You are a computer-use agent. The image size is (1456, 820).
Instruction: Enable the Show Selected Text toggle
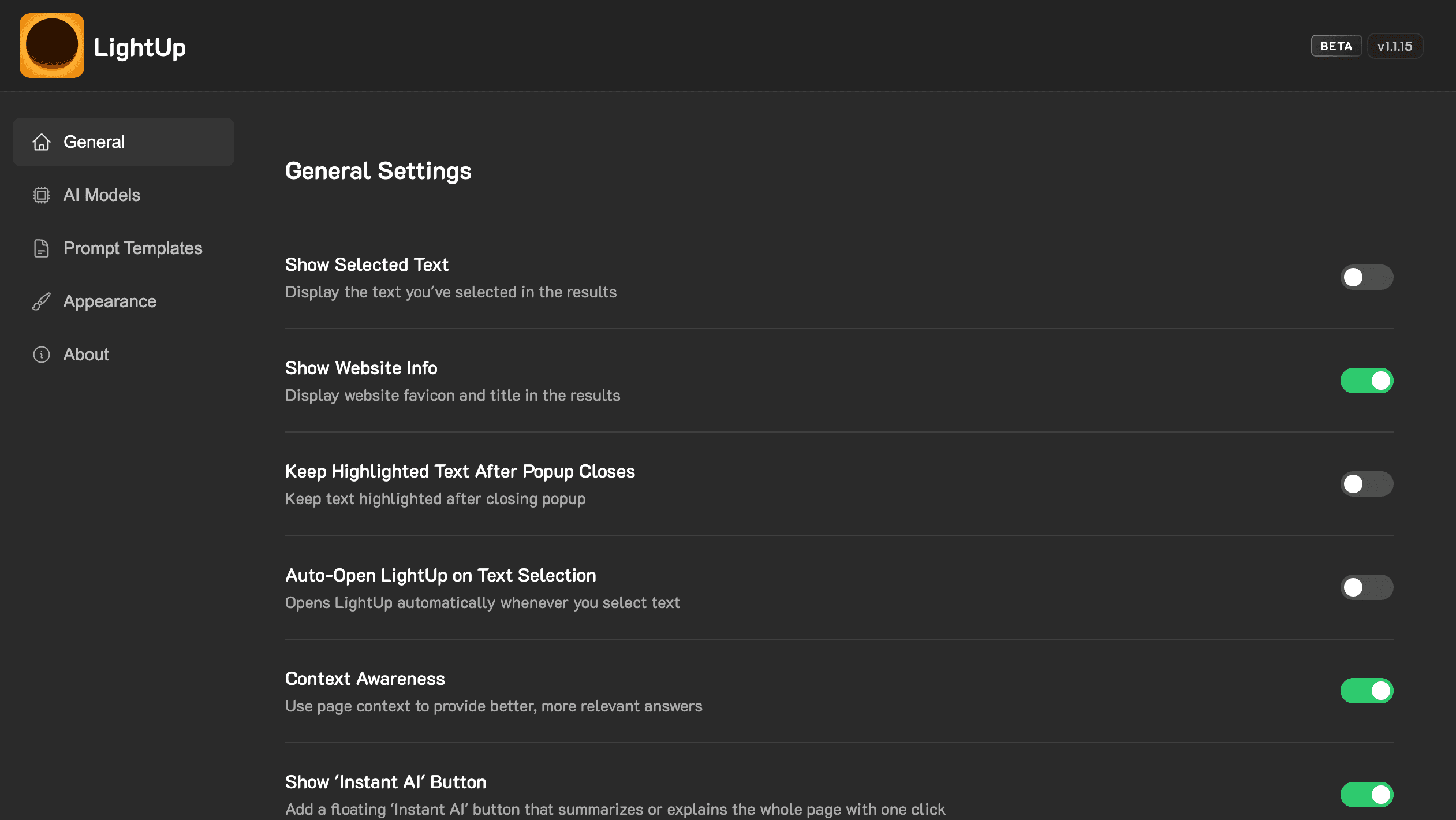[x=1367, y=277]
